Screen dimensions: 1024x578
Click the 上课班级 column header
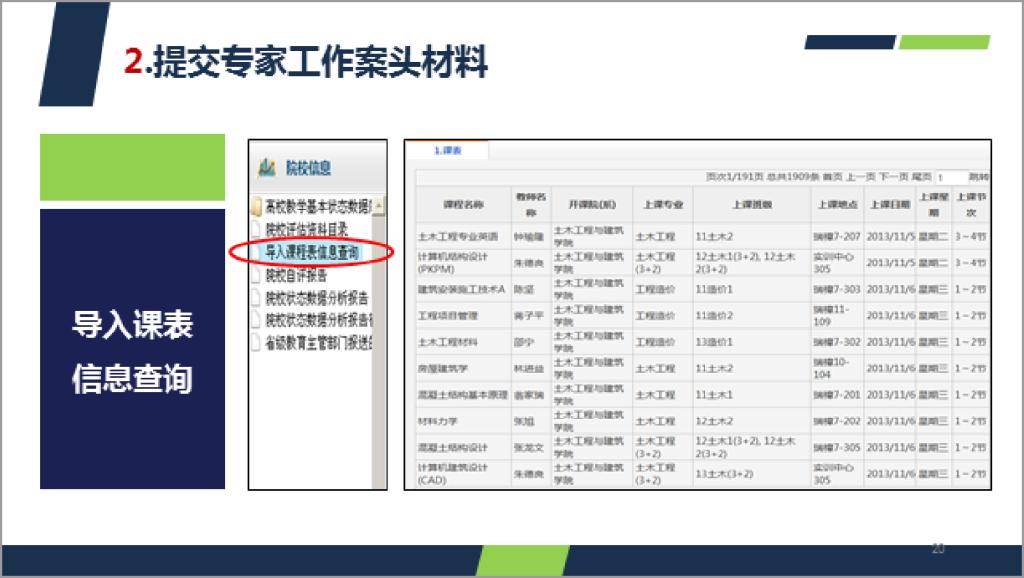point(752,204)
